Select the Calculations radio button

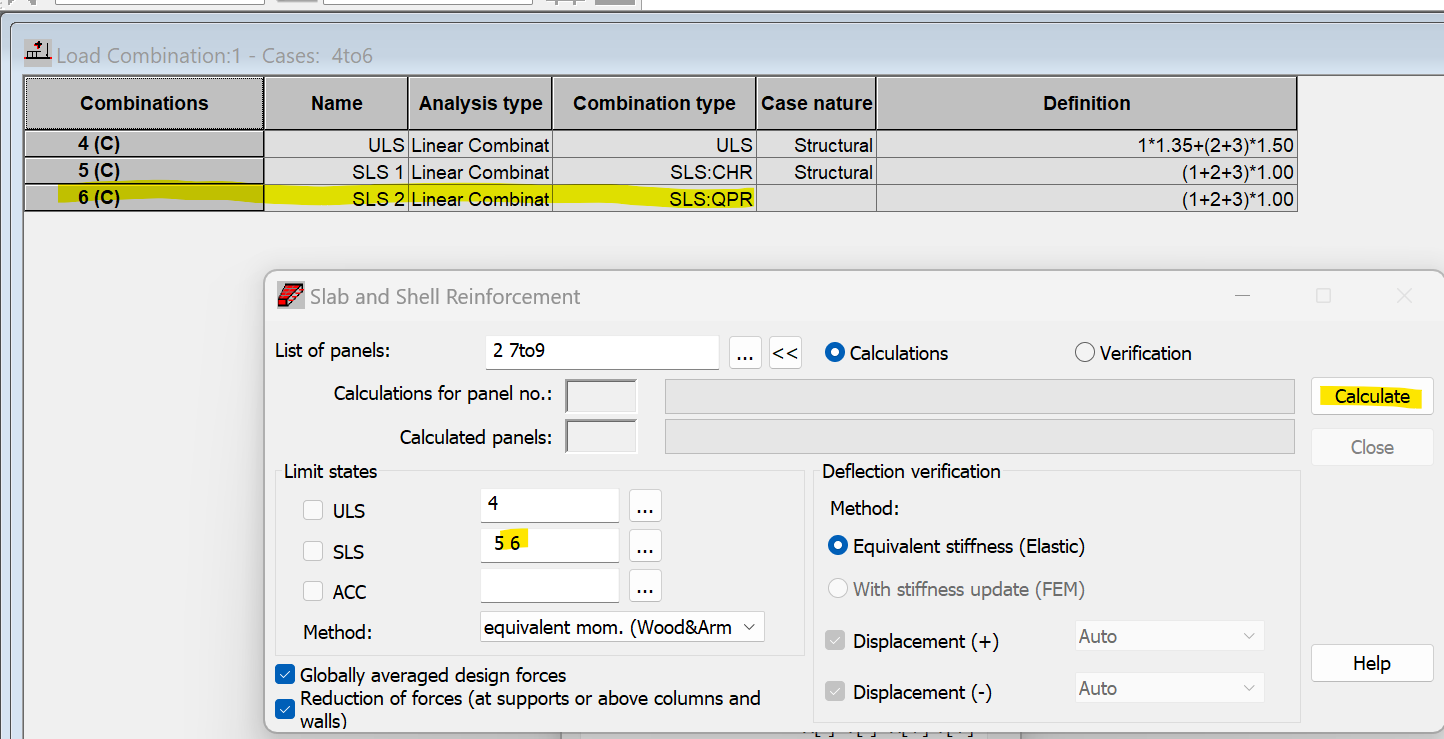coord(834,353)
